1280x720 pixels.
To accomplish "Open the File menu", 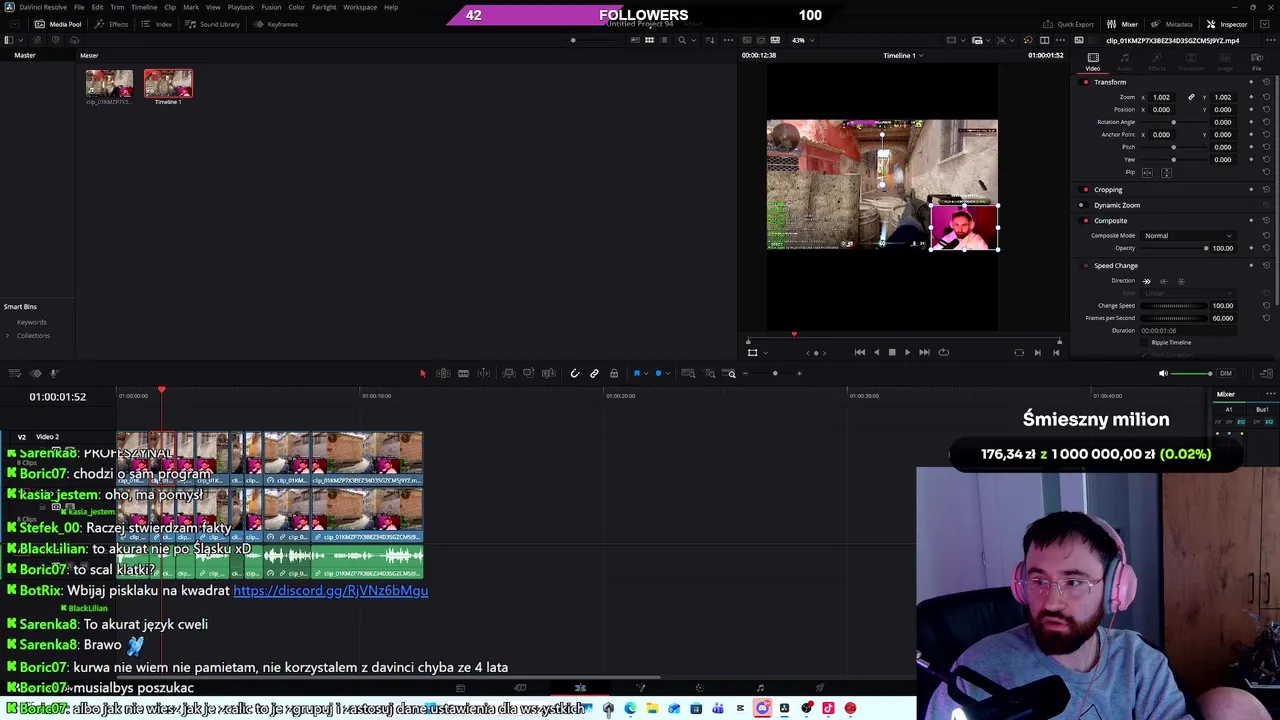I will 79,7.
